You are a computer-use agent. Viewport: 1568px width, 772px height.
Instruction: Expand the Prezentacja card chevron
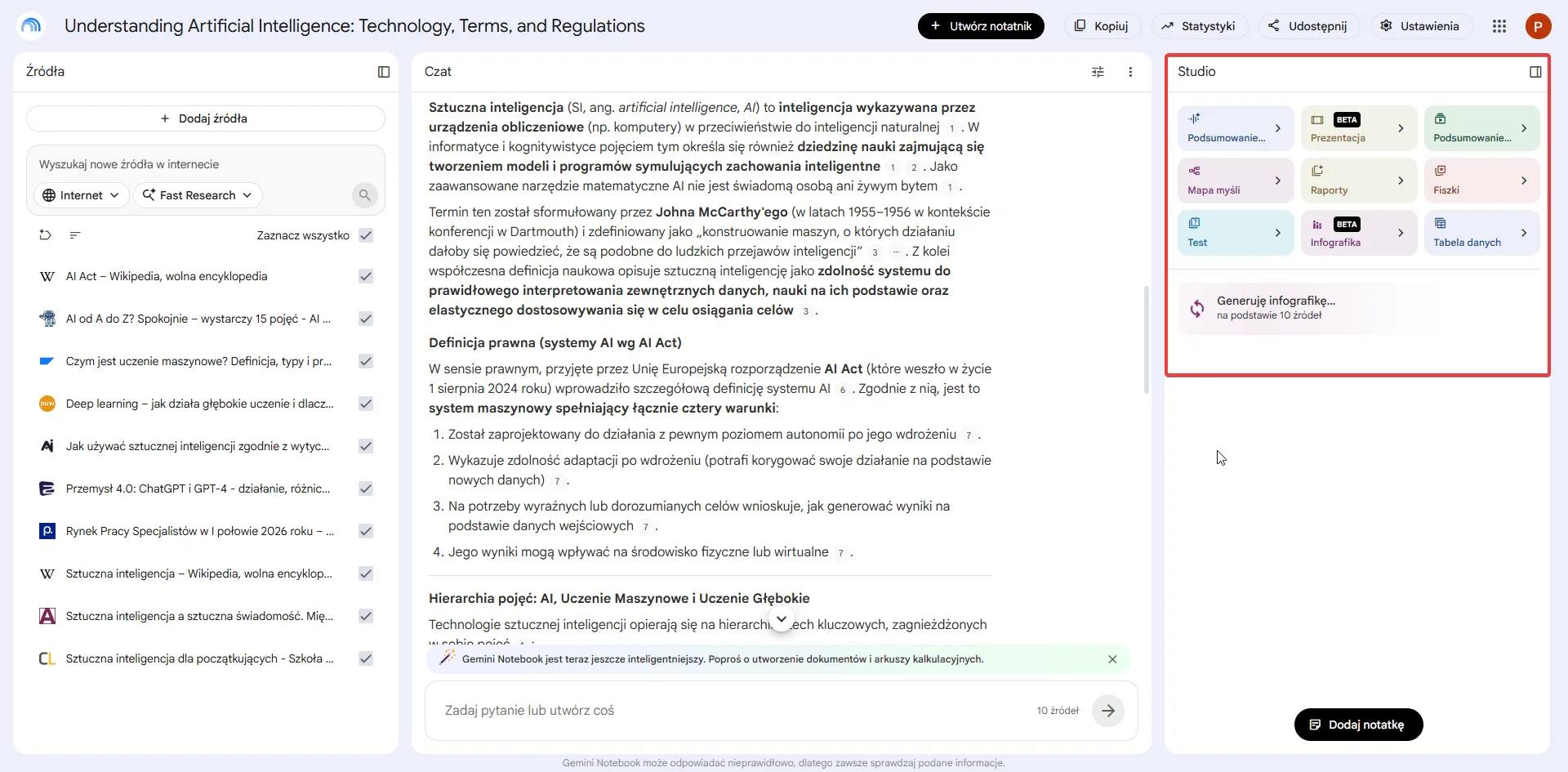point(1401,128)
